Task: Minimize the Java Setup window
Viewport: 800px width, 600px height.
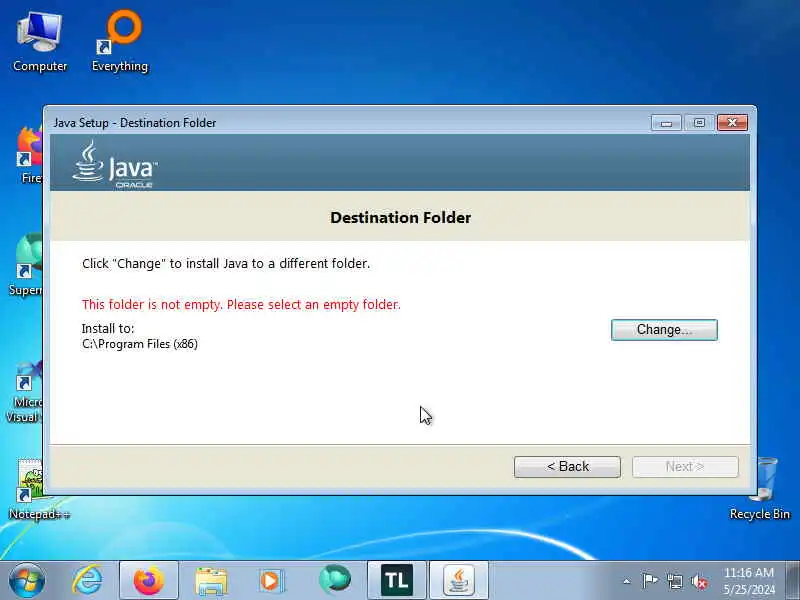Action: 666,123
